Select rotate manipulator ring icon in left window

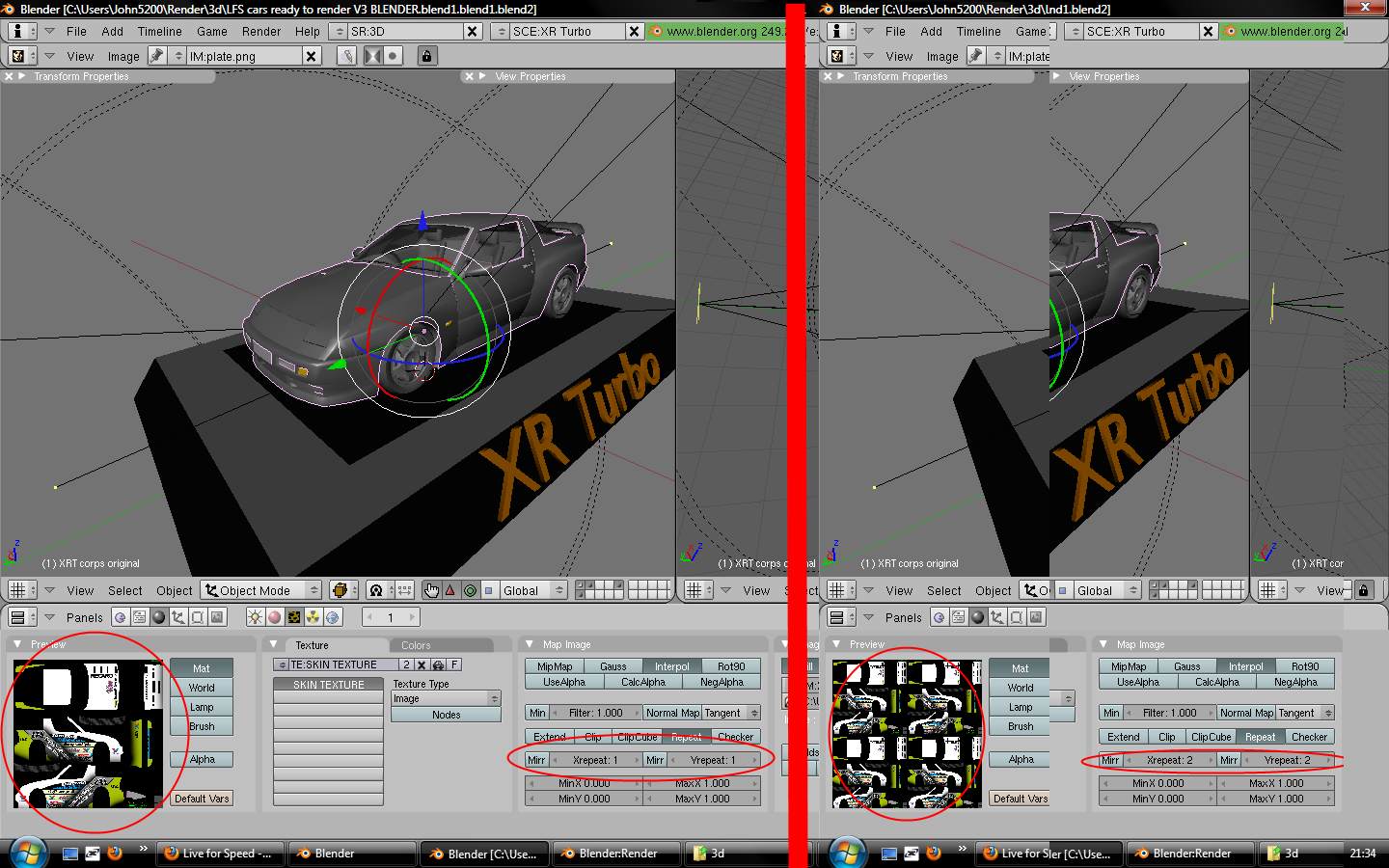click(469, 590)
